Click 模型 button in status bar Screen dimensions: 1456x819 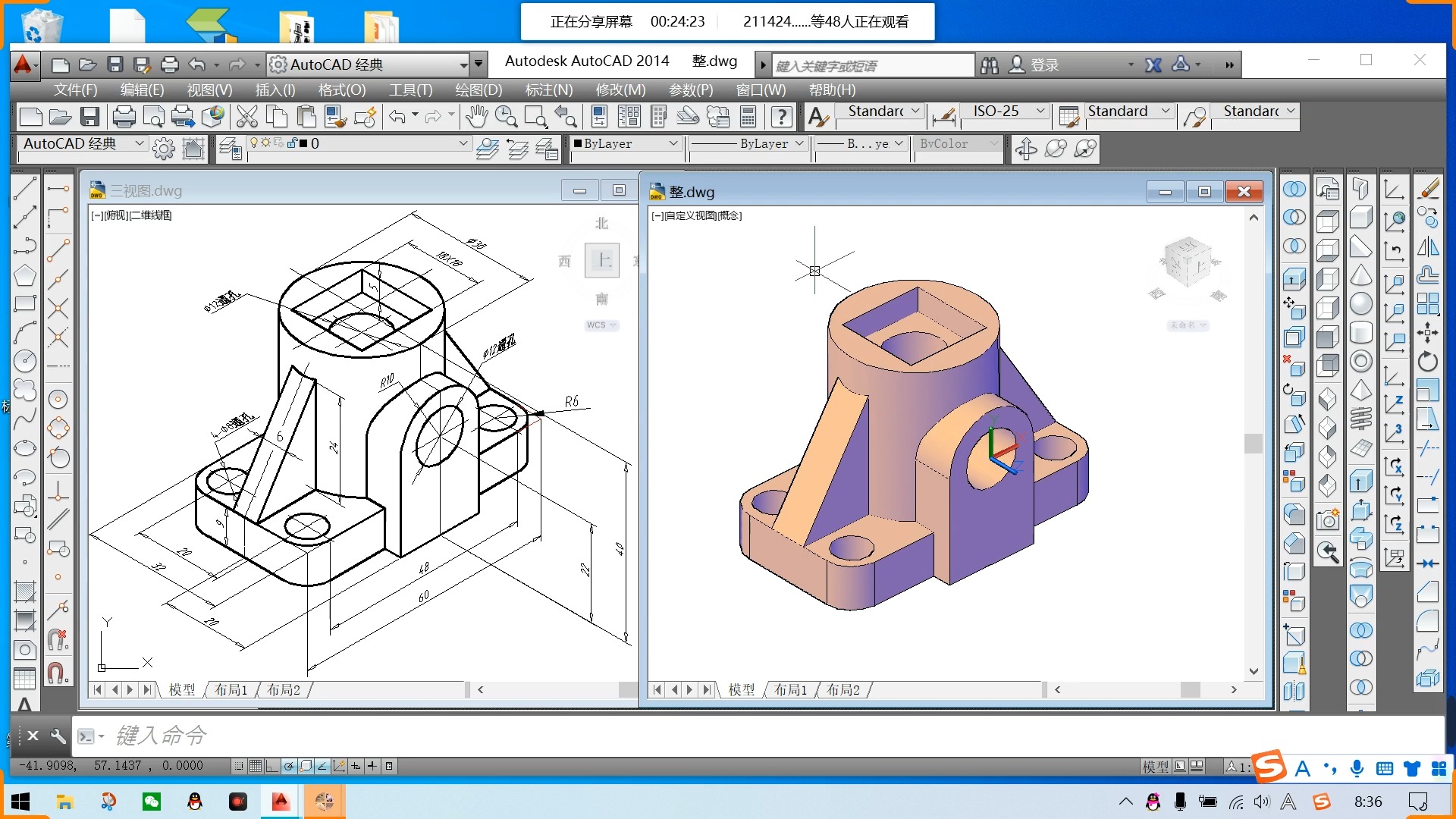(x=1154, y=766)
